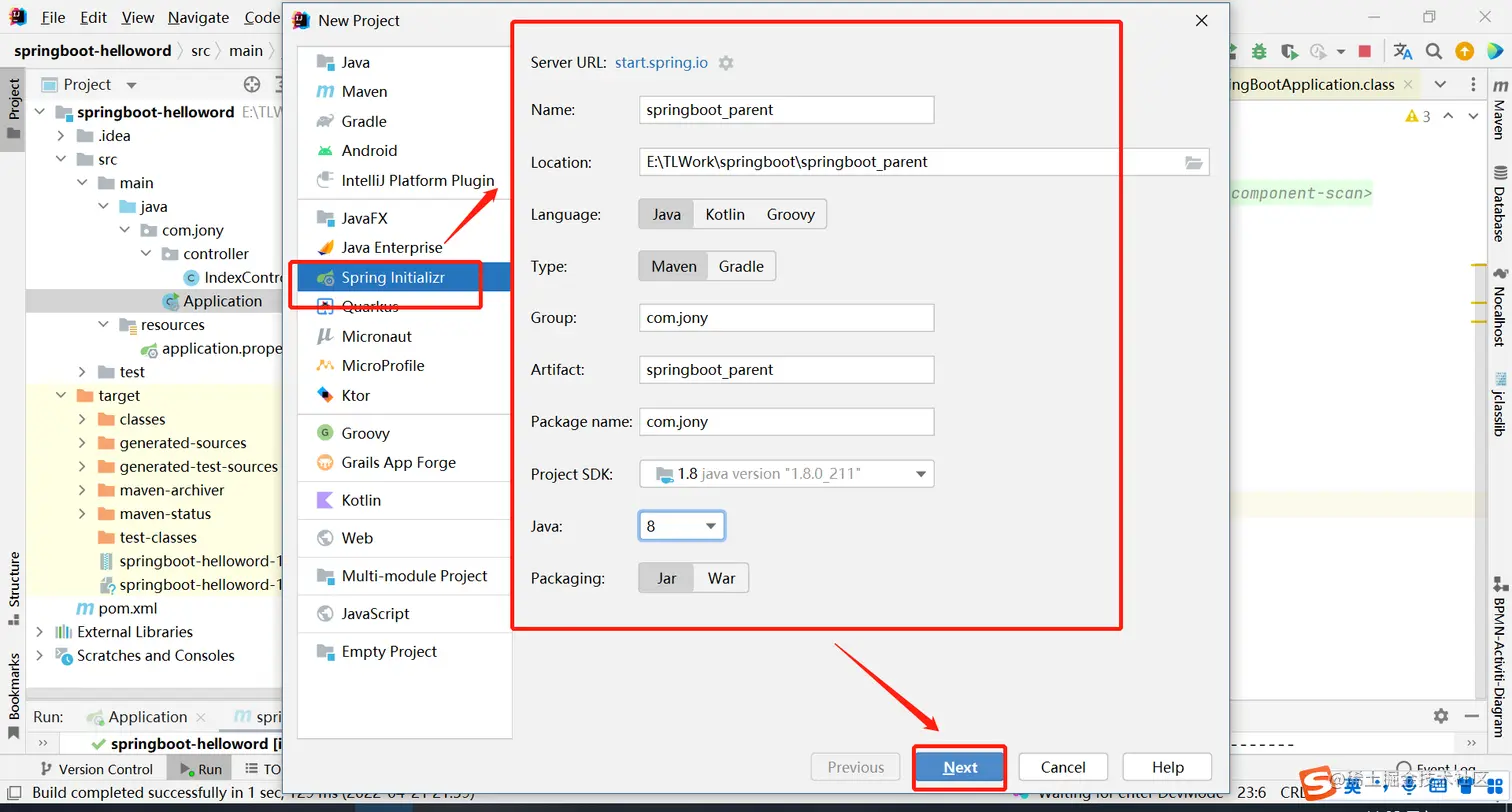The width and height of the screenshot is (1512, 812).
Task: Expand the classes folder under target
Action: 82,419
